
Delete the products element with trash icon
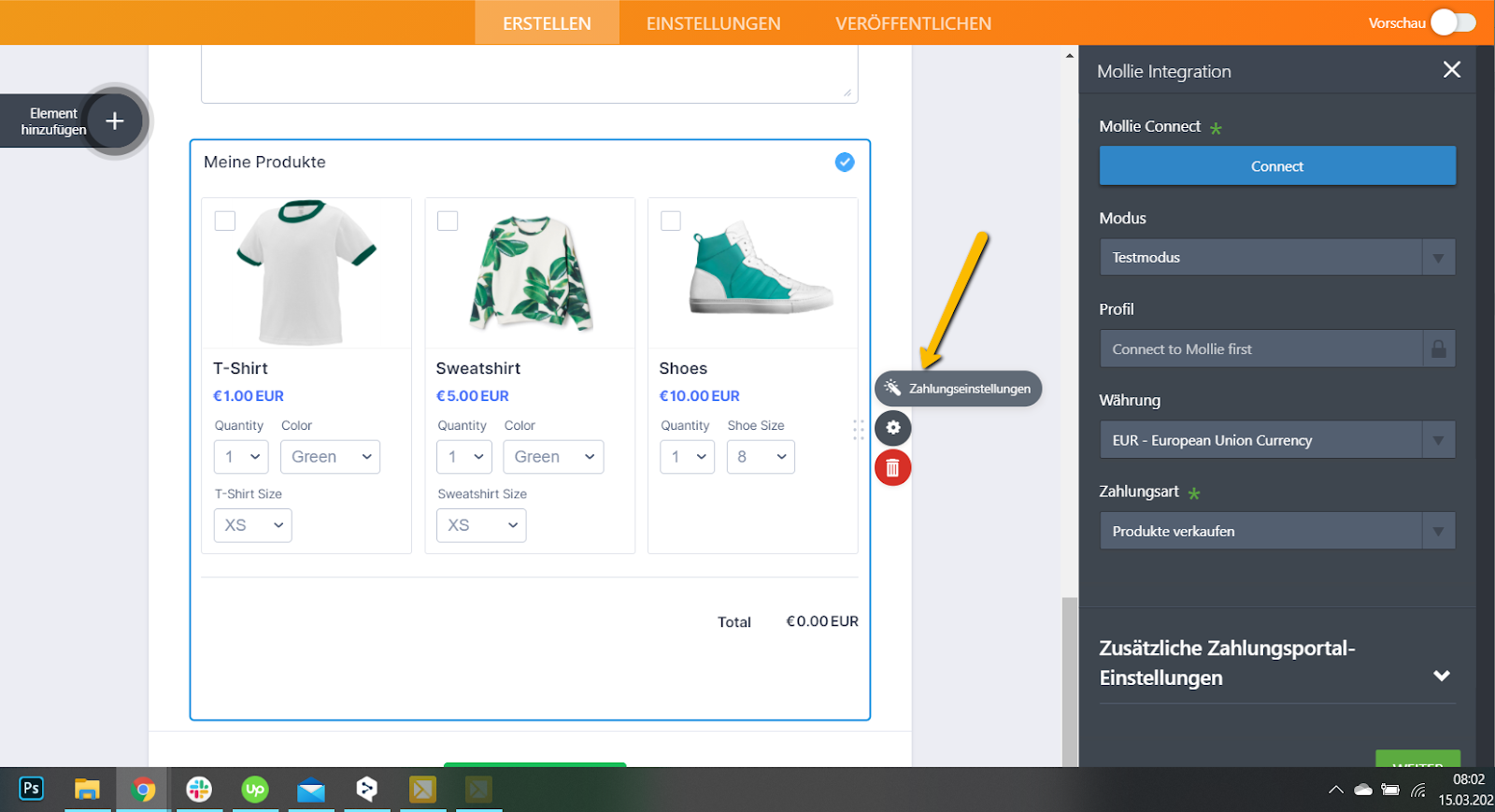[893, 468]
